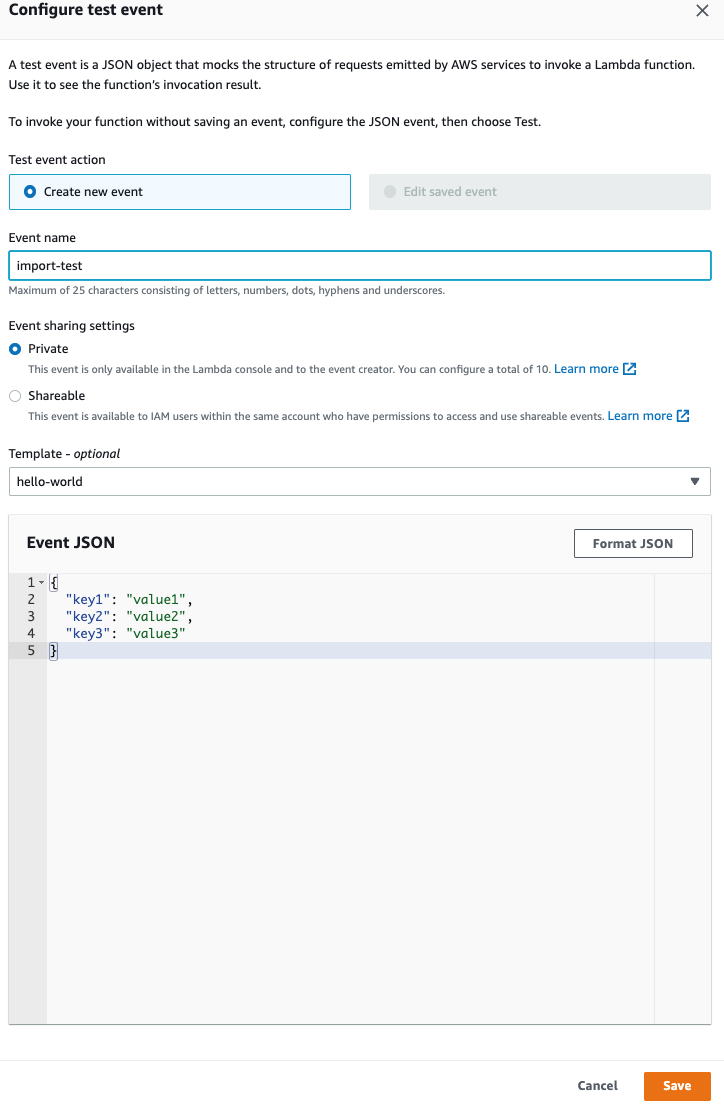Open the hello-world Template dropdown
The image size is (724, 1108).
pos(360,481)
